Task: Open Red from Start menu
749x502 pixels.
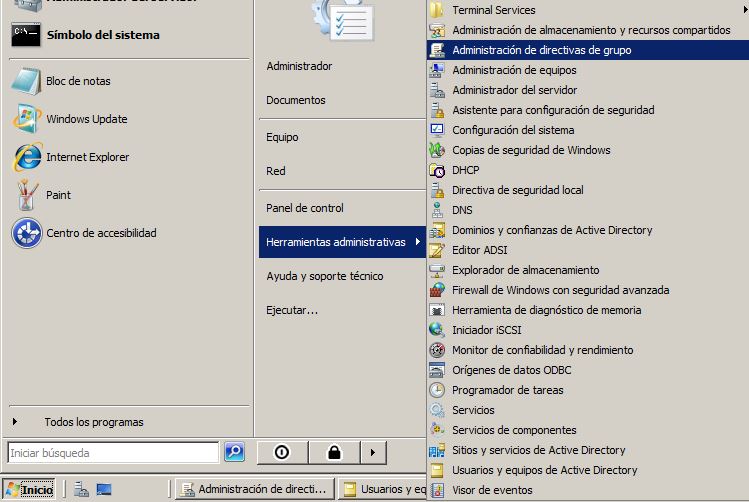Action: click(276, 171)
